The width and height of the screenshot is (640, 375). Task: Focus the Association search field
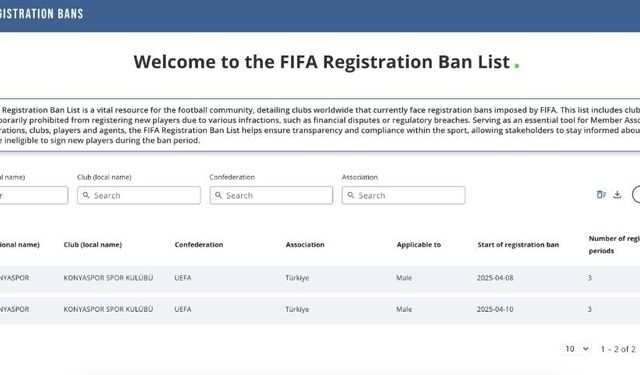[x=403, y=195]
